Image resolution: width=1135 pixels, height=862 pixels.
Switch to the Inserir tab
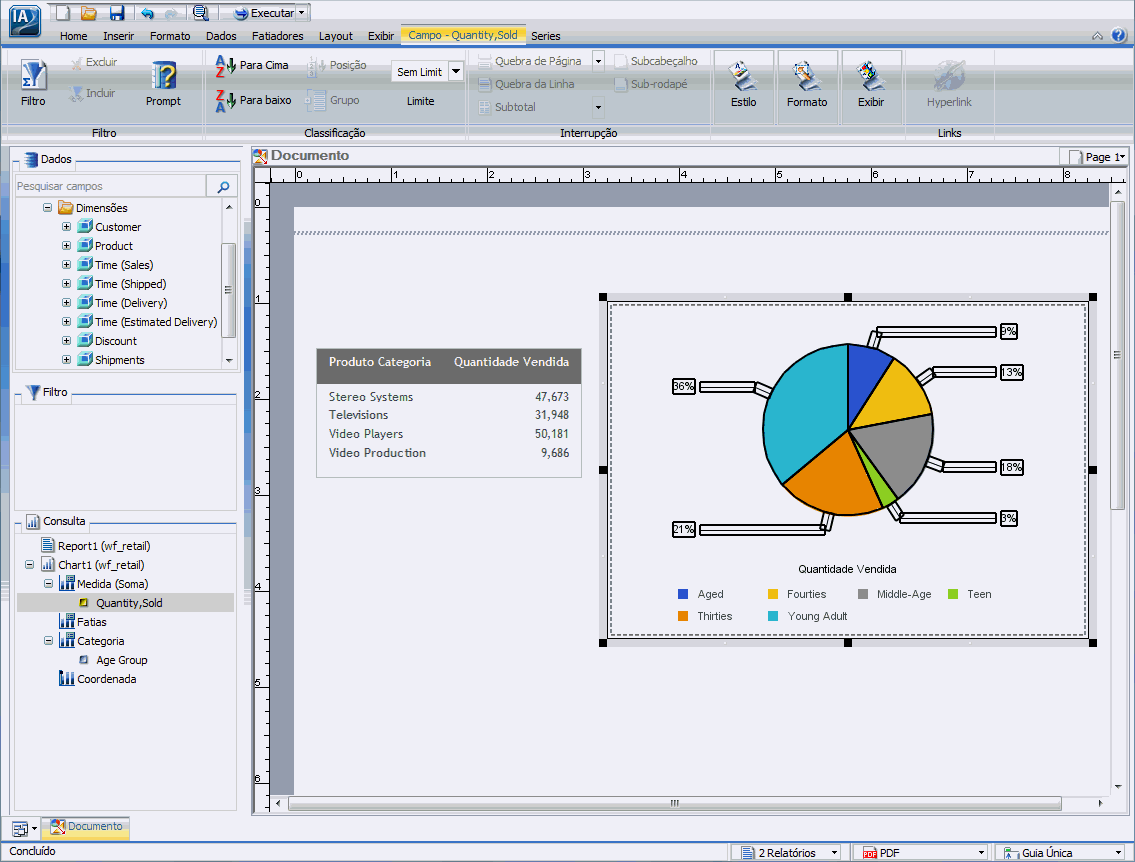pyautogui.click(x=118, y=36)
